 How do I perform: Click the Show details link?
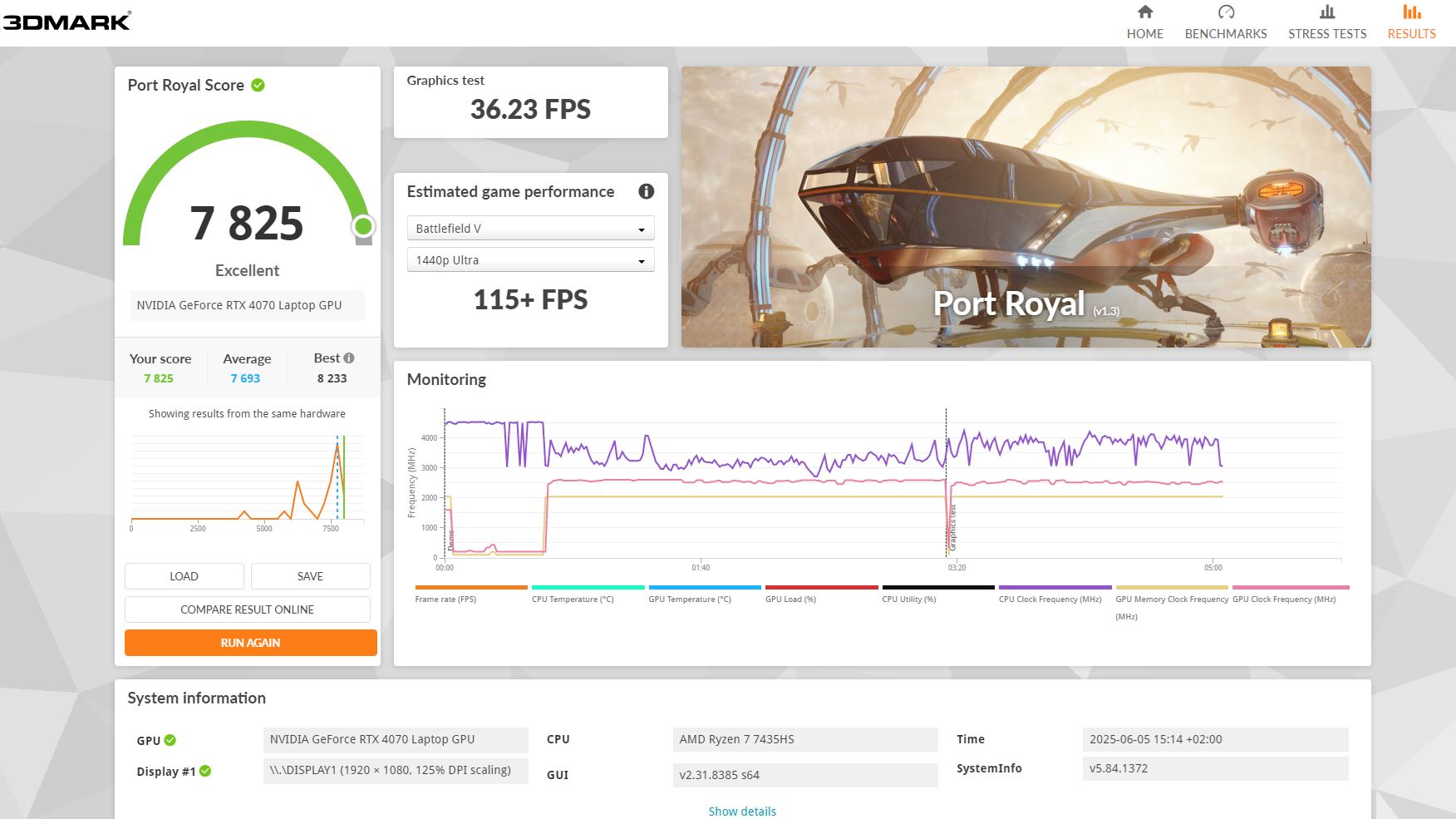[x=742, y=812]
